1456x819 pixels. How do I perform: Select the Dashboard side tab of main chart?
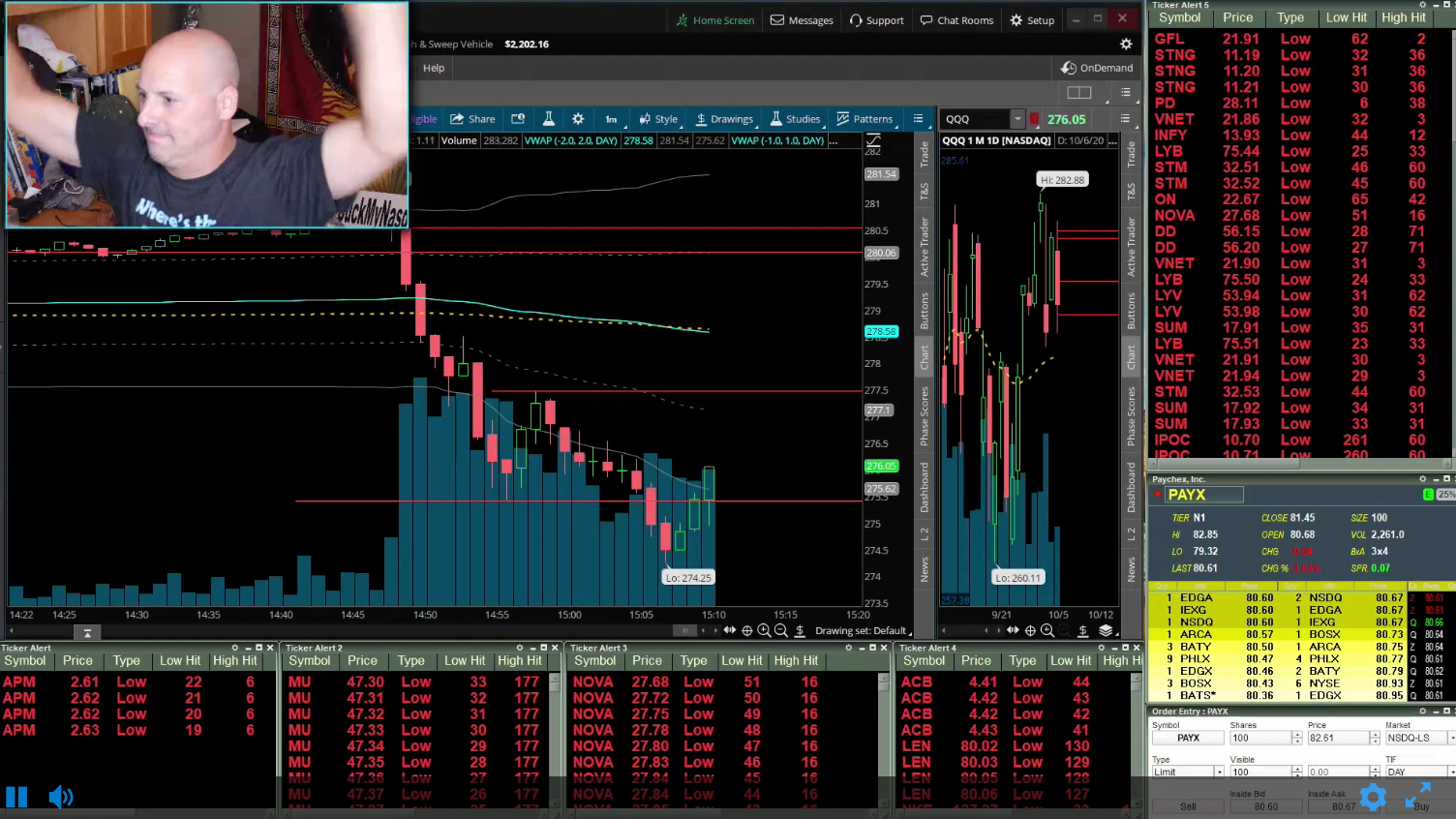point(925,487)
